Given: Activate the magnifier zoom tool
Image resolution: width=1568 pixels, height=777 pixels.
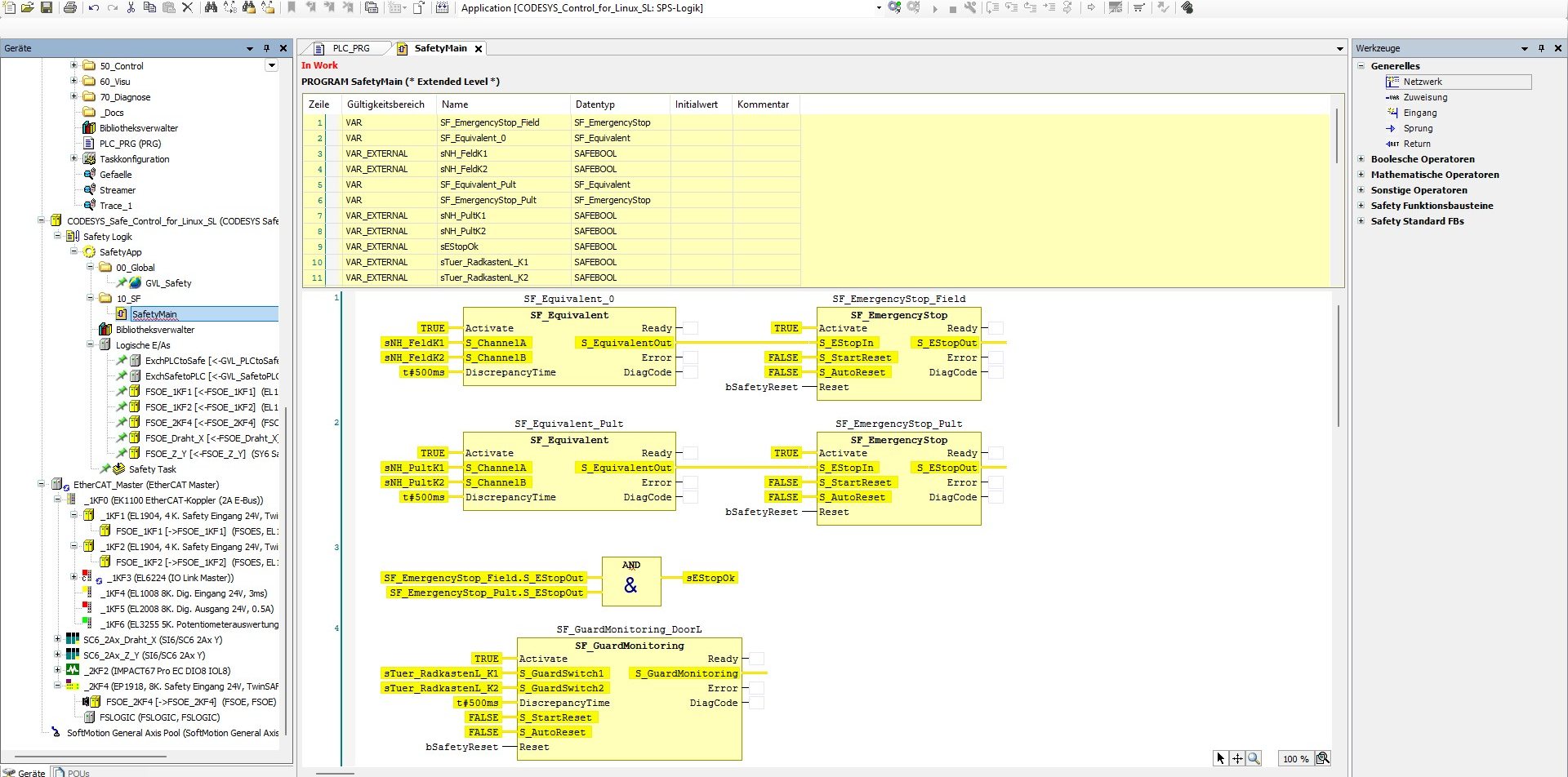Looking at the screenshot, I should point(1254,758).
